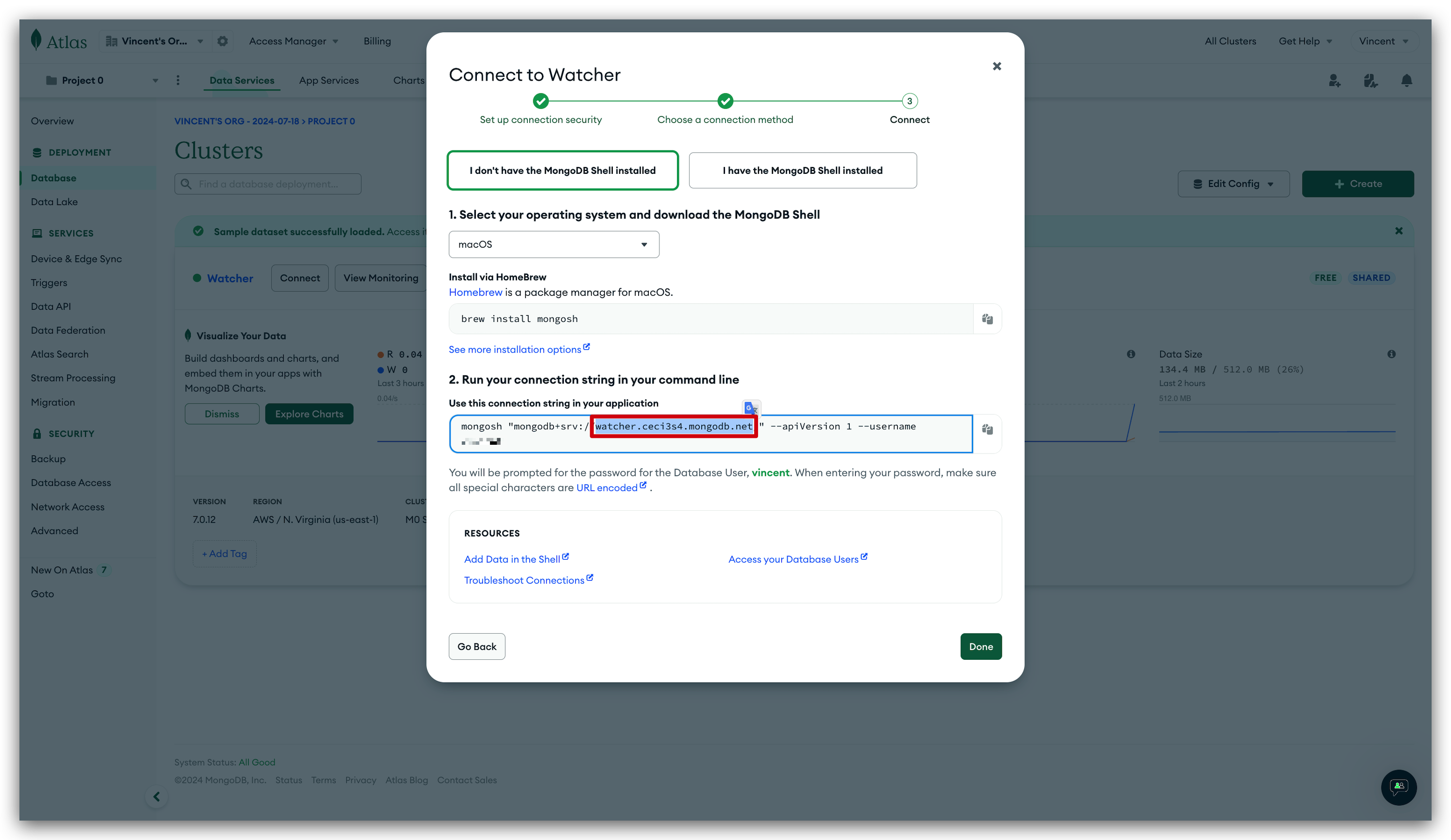Open New On Atlas in sidebar
This screenshot has width=1451, height=840.
[62, 570]
